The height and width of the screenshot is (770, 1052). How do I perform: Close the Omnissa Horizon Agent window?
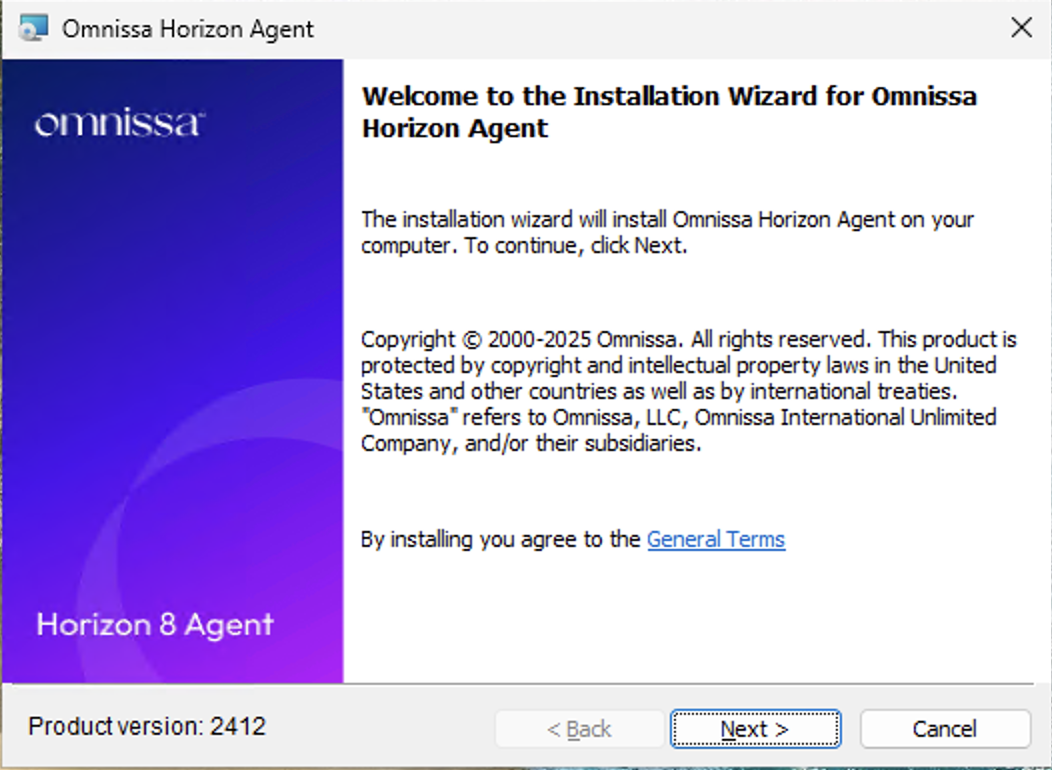[1021, 28]
